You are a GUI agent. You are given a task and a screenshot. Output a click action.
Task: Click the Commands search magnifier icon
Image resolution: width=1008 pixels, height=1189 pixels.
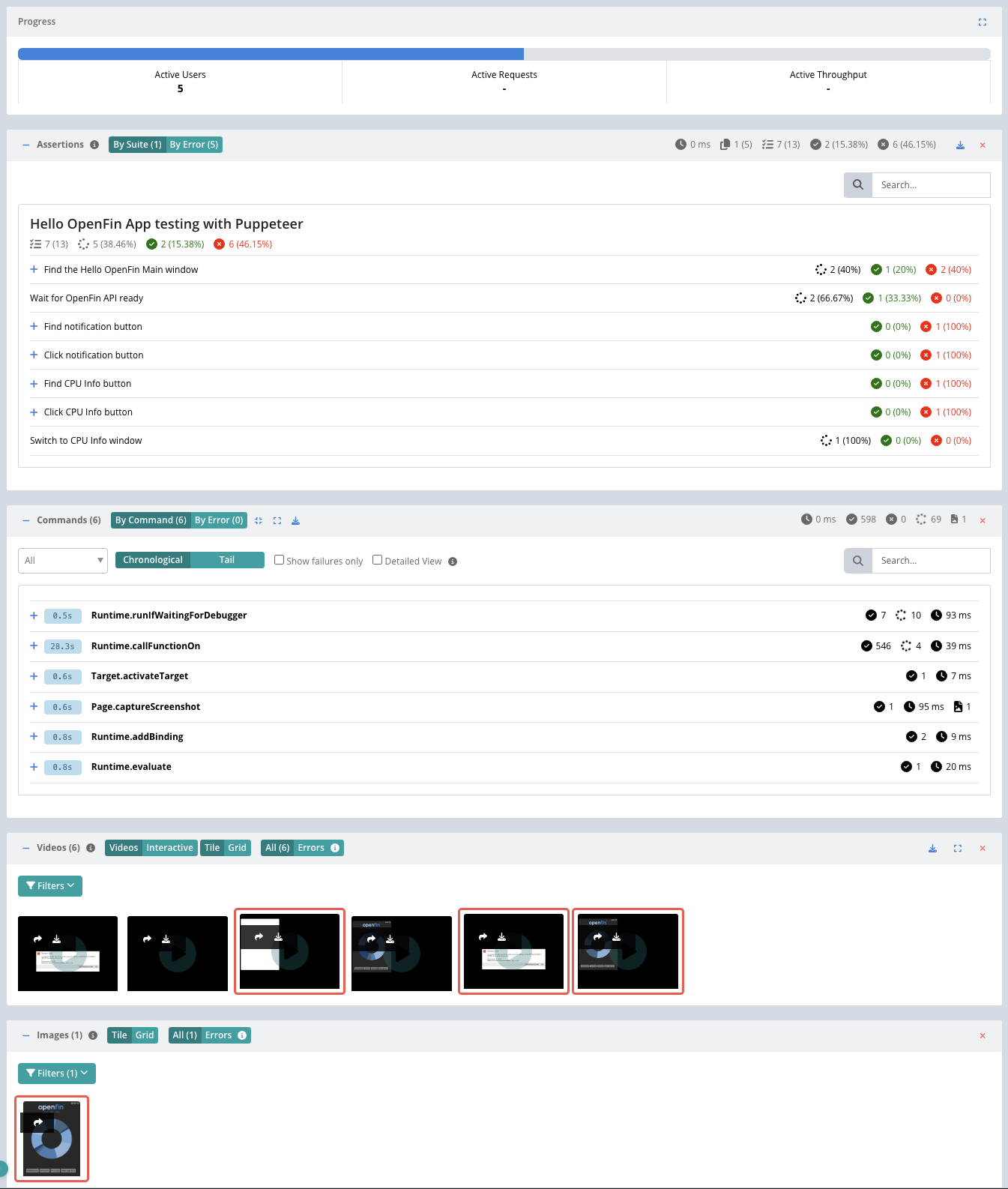tap(858, 560)
